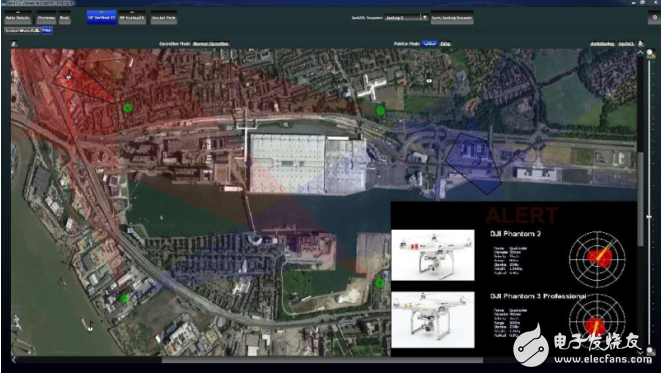This screenshot has height=376, width=661.
Task: Click the red boat marker on the river
Action: (x=90, y=325)
